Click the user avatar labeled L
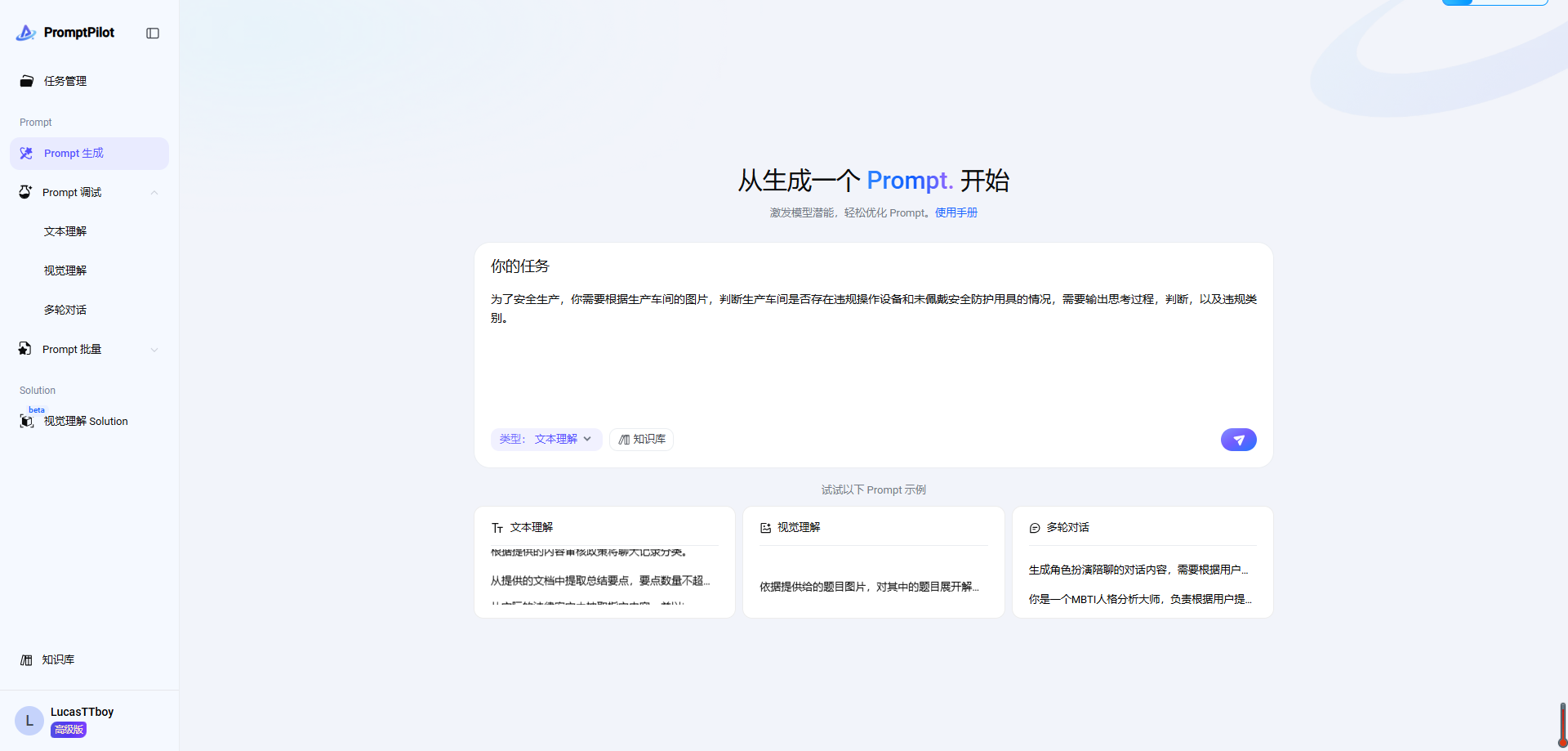The width and height of the screenshot is (1568, 751). 29,721
